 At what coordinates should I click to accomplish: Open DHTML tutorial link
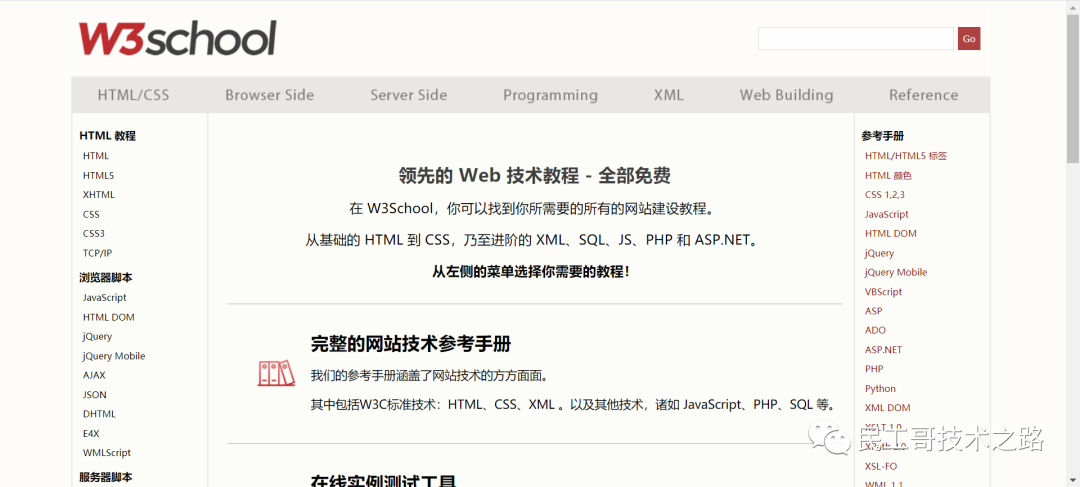99,414
